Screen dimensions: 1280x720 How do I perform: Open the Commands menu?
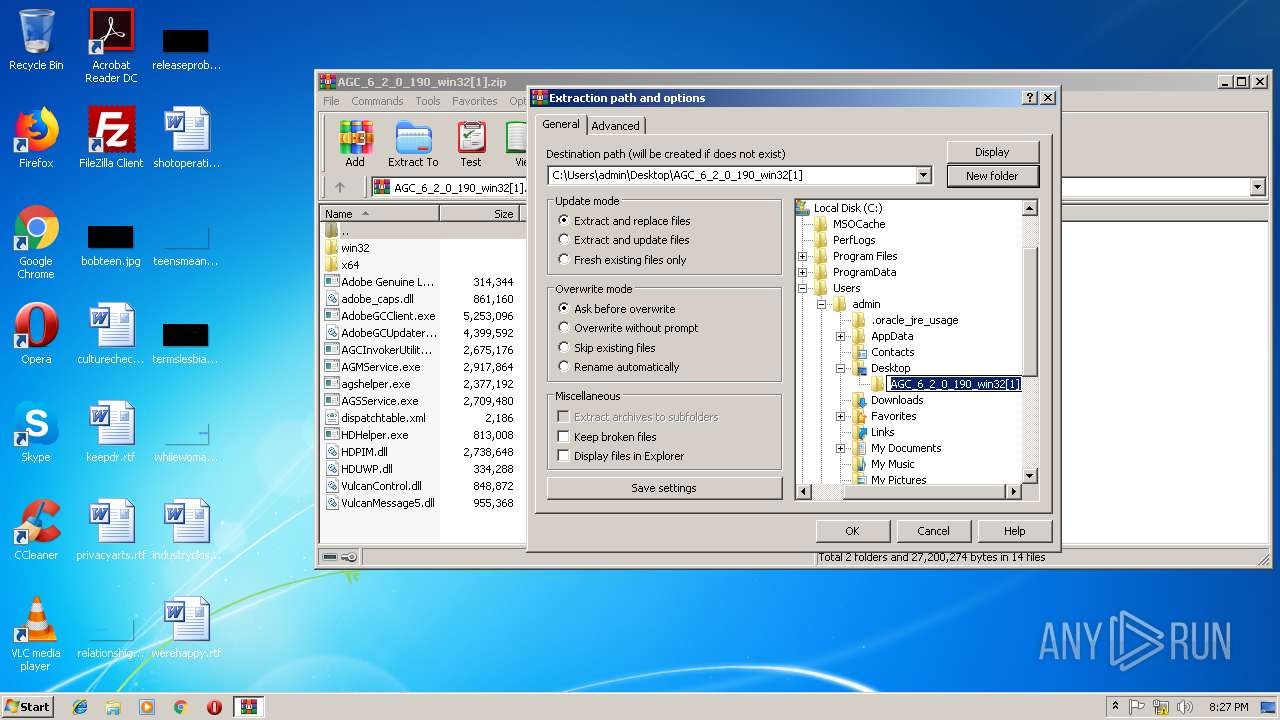[x=377, y=101]
